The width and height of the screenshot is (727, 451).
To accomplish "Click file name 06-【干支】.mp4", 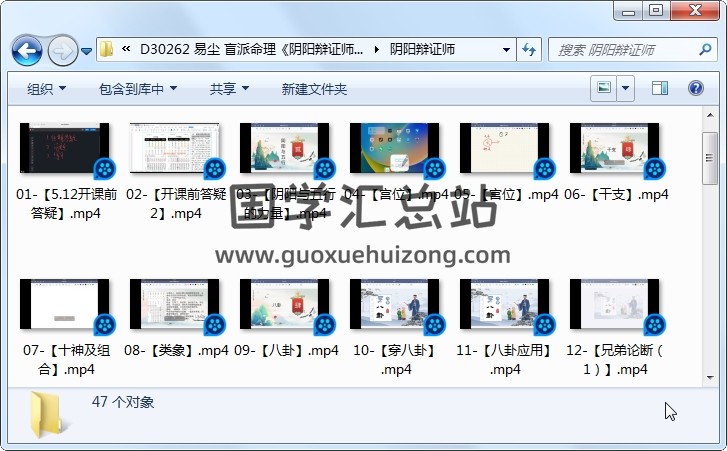I will point(616,194).
